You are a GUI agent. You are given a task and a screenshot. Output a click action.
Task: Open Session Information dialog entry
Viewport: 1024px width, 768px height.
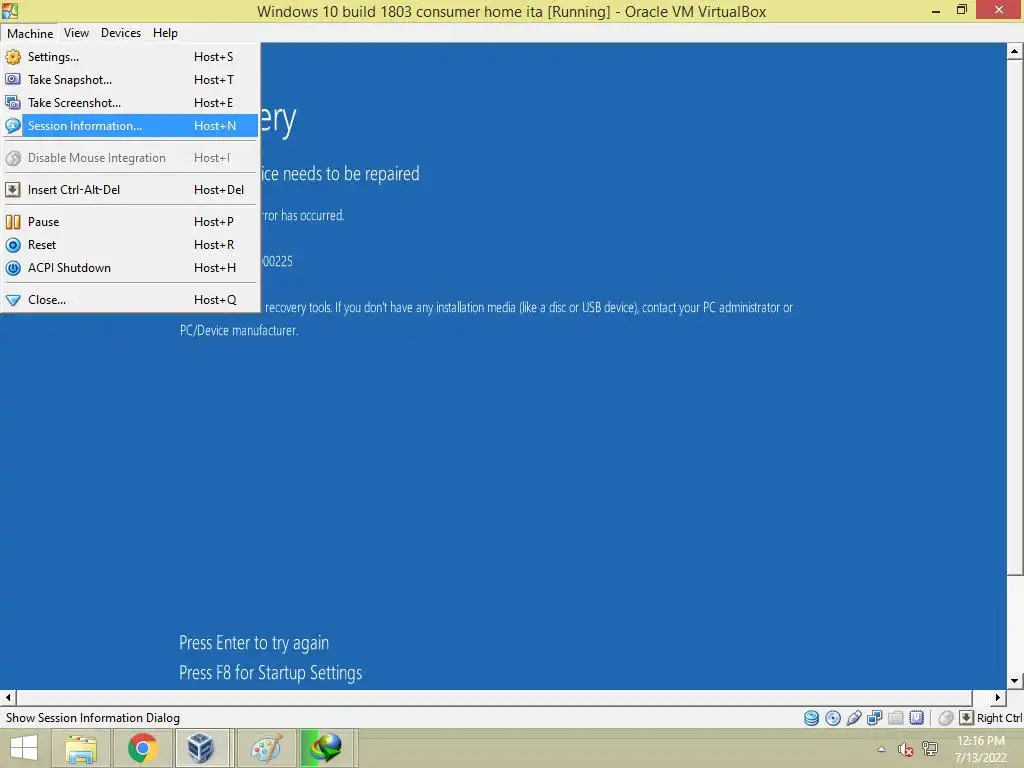pyautogui.click(x=130, y=125)
